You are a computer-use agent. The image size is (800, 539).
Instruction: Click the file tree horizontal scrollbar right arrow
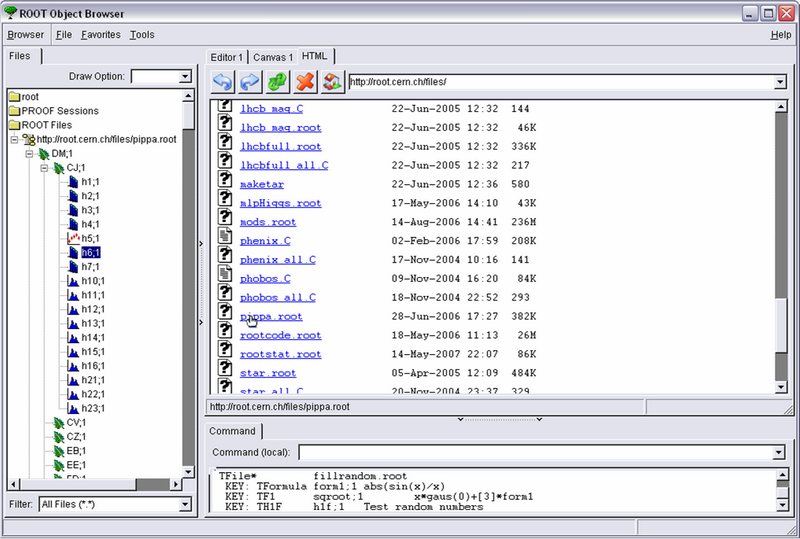176,484
